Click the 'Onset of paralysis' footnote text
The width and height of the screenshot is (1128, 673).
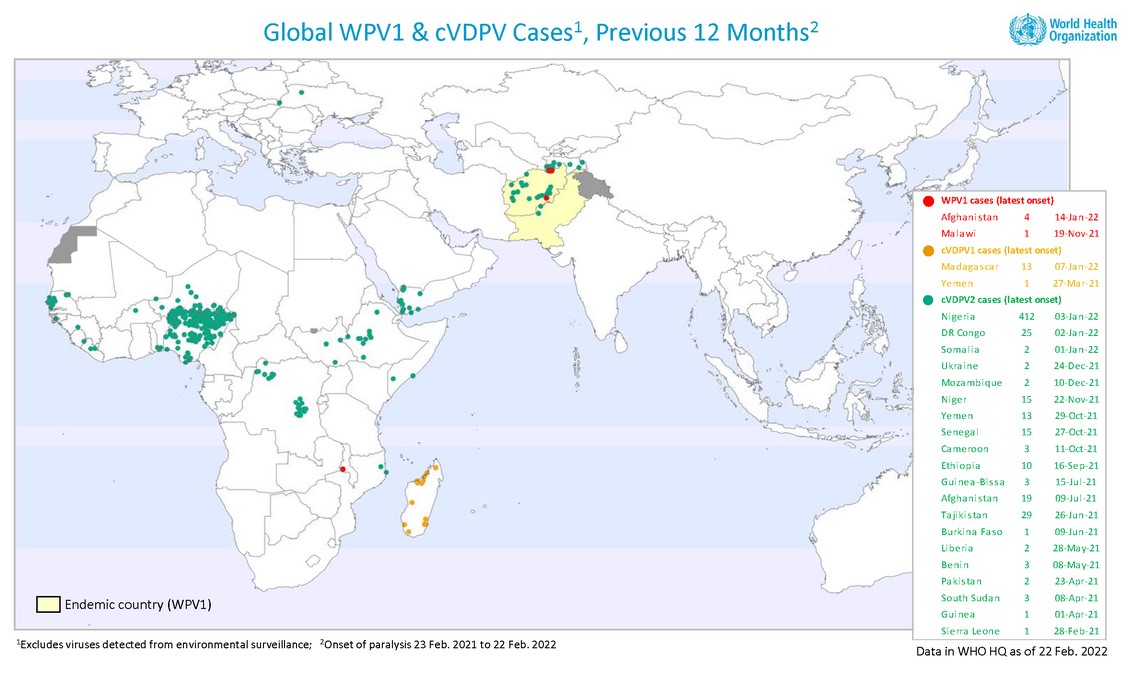click(440, 644)
